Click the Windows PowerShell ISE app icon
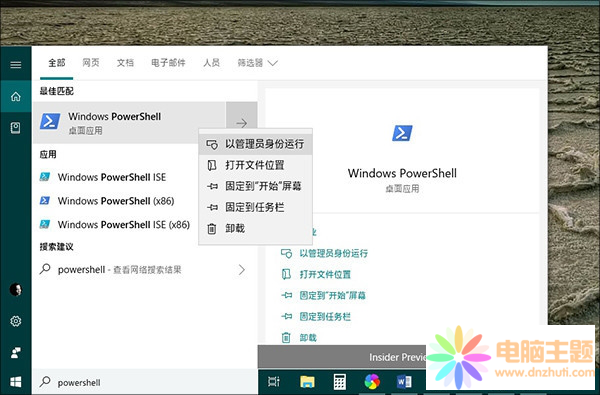 [45, 177]
